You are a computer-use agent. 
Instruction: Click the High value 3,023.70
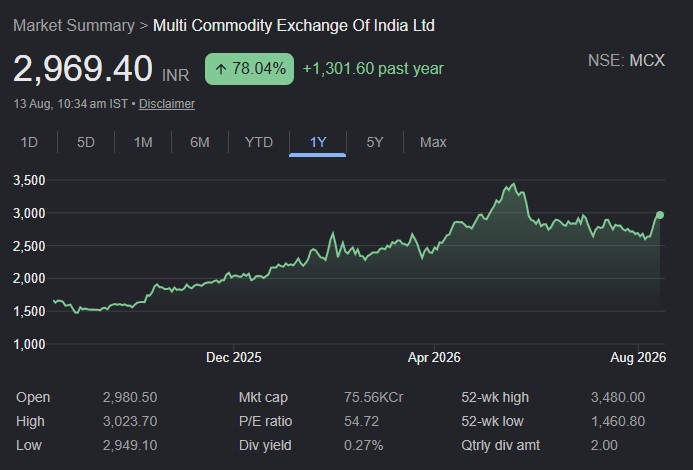point(130,421)
